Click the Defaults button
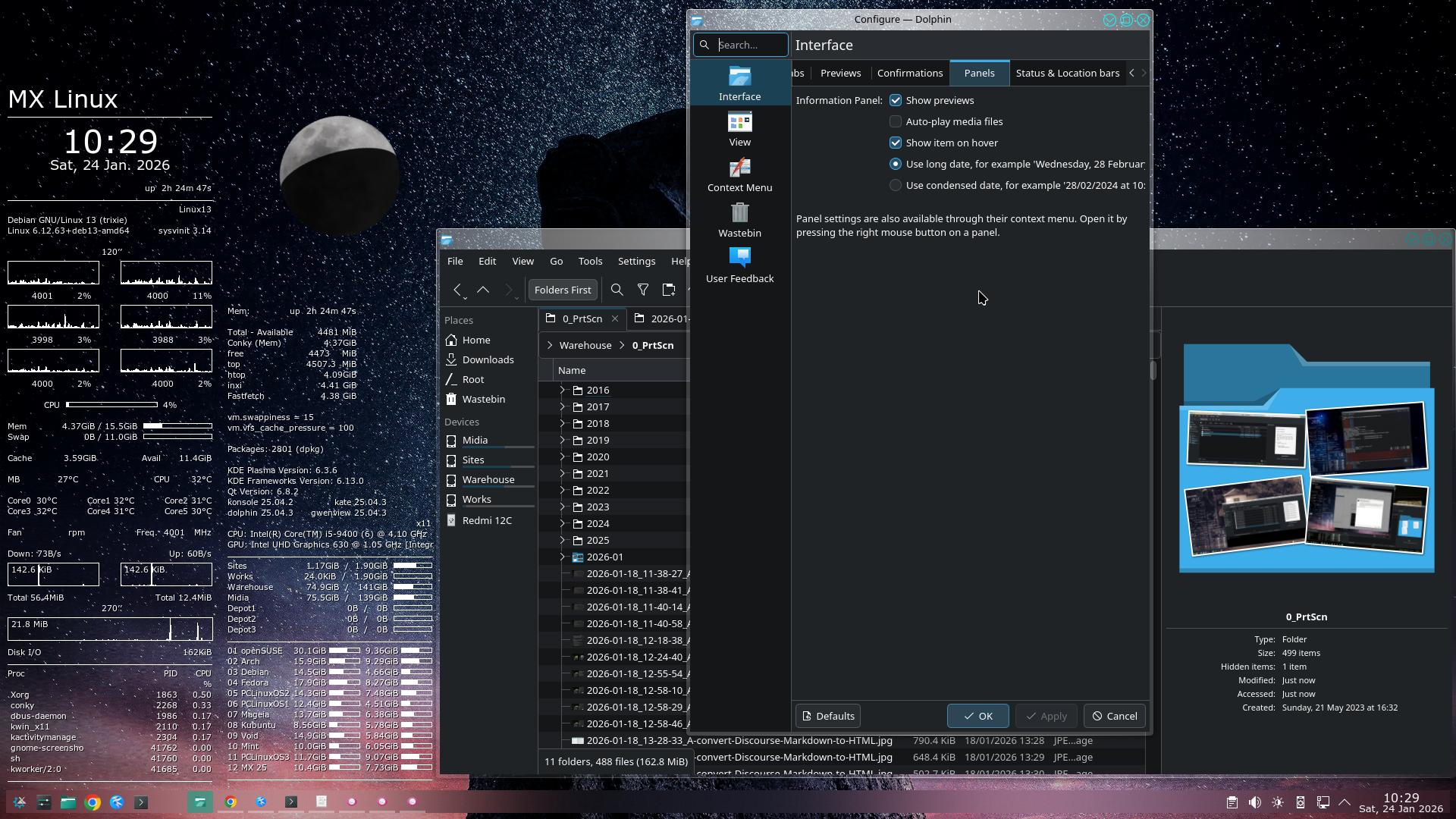This screenshot has height=819, width=1456. 827,716
